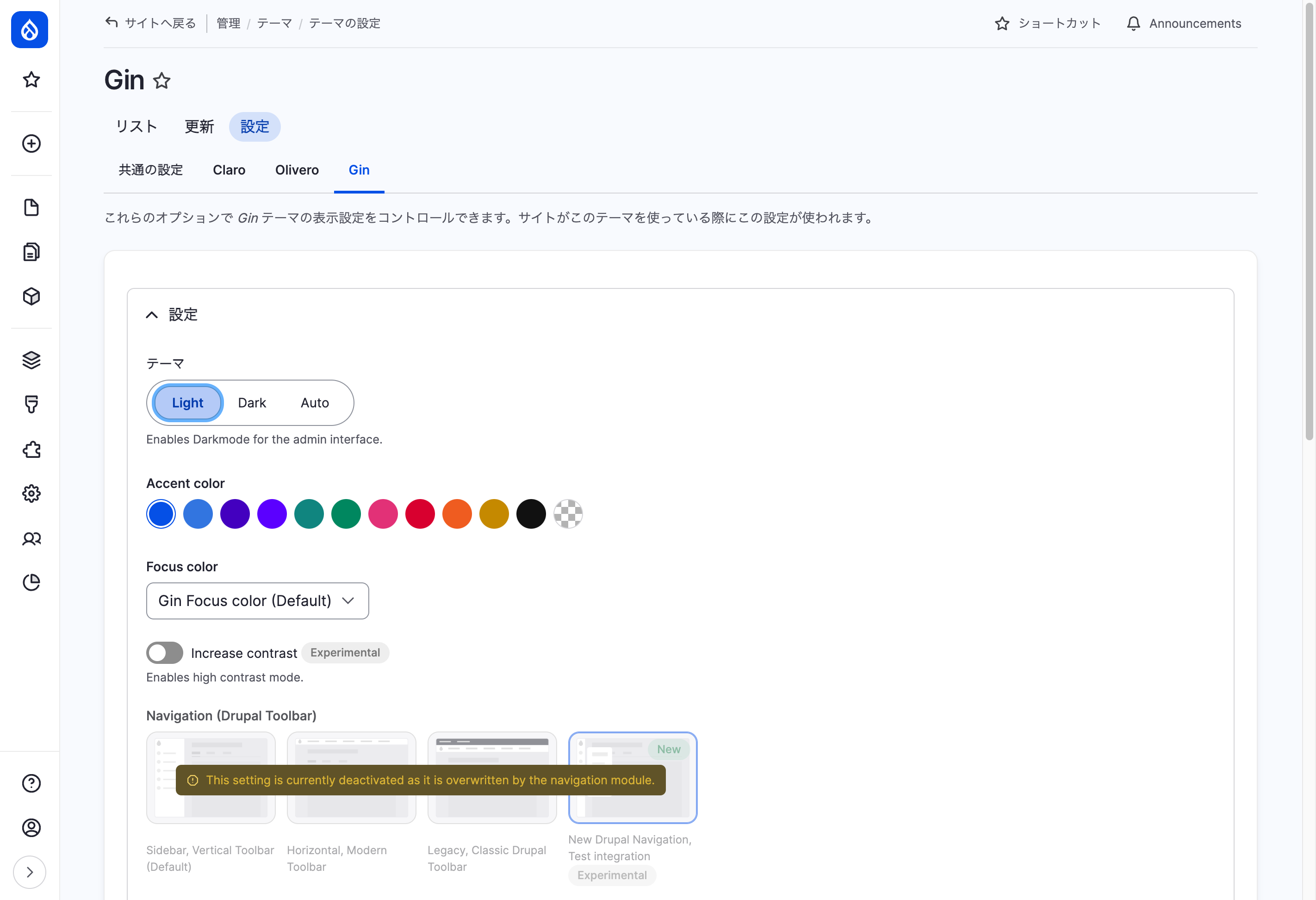Screen dimensions: 1316x900
Task: Open the Gin secondary tab
Action: tap(359, 170)
